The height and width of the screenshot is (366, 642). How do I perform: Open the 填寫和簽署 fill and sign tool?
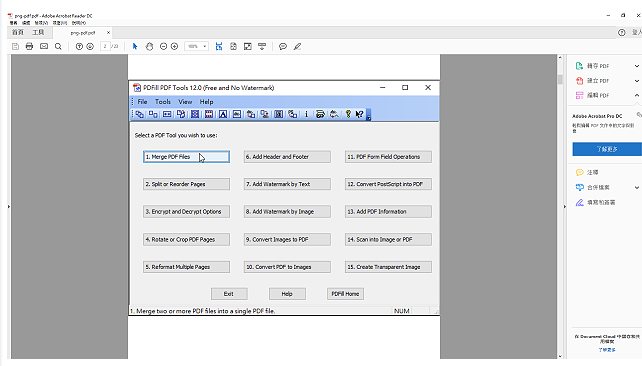coord(595,202)
